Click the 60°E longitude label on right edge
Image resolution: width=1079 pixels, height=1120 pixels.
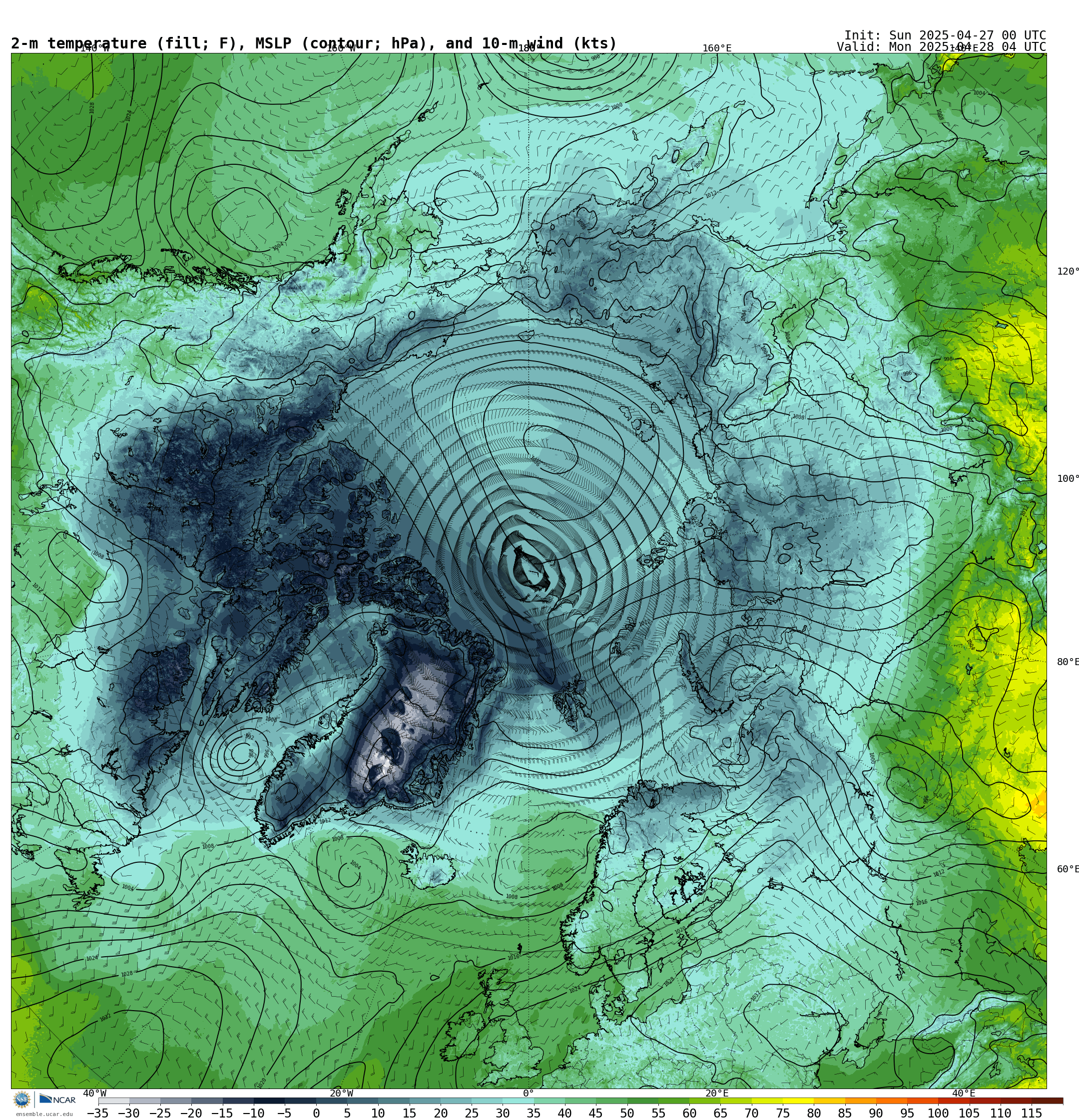coord(1068,869)
